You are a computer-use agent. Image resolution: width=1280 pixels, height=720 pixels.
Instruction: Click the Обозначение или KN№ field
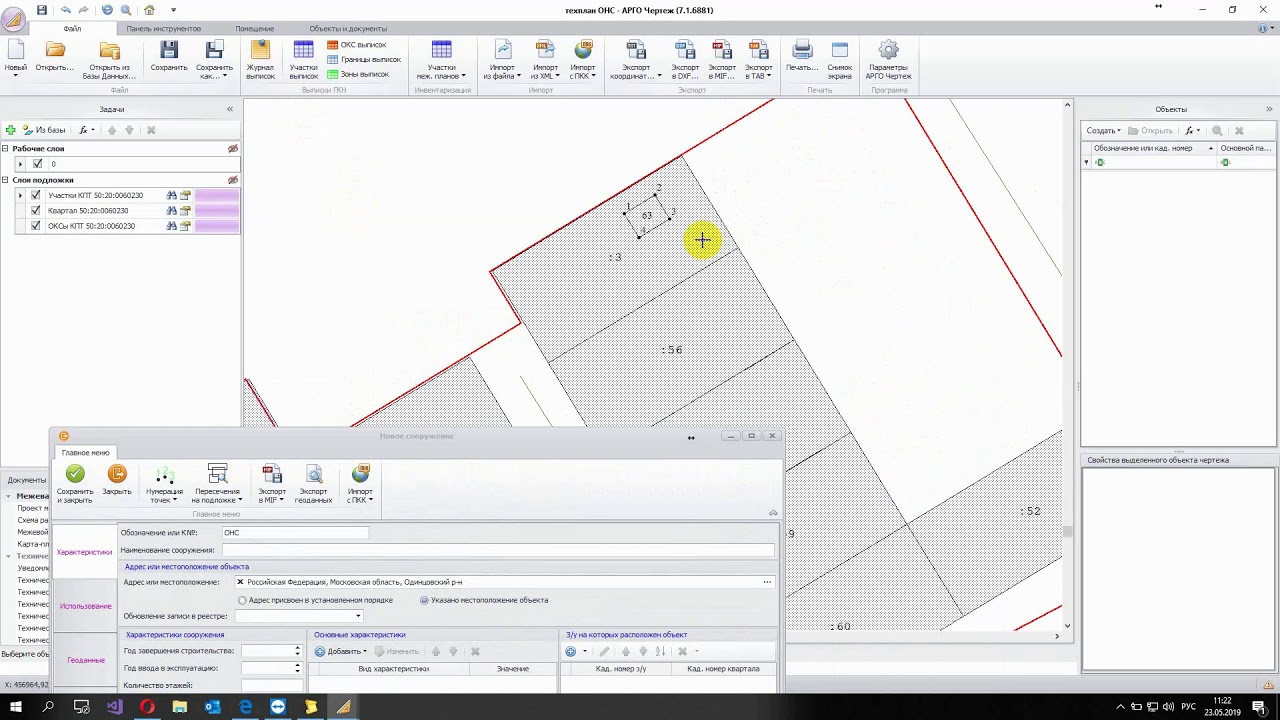295,533
